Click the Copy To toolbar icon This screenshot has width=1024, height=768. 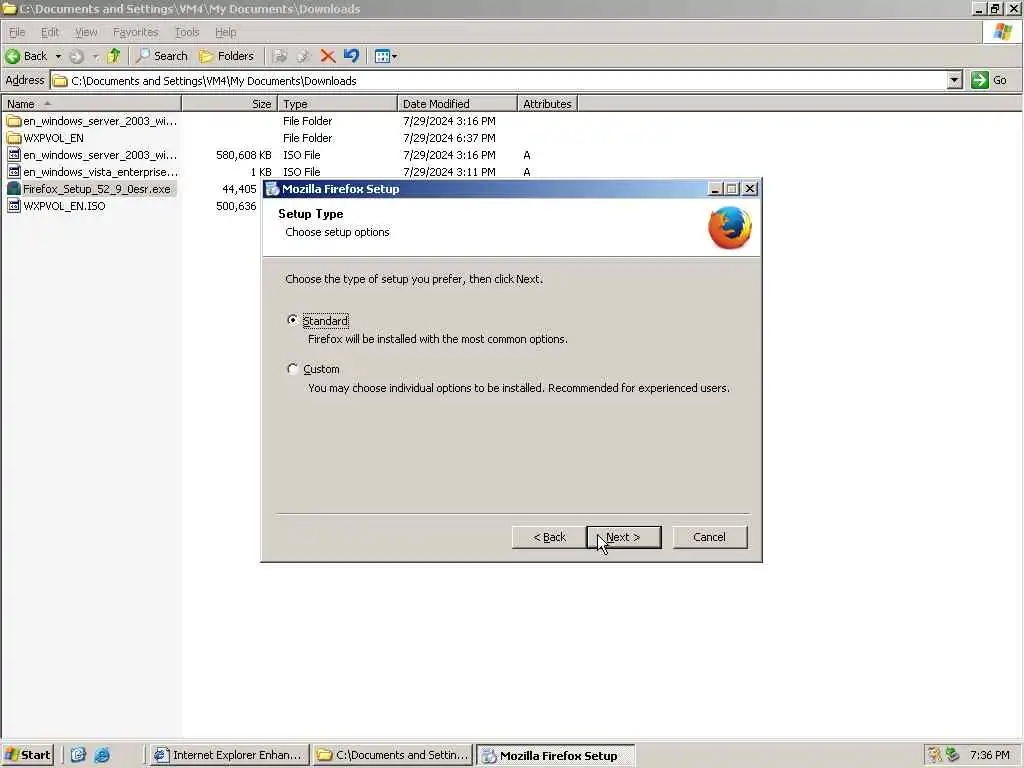click(x=303, y=56)
